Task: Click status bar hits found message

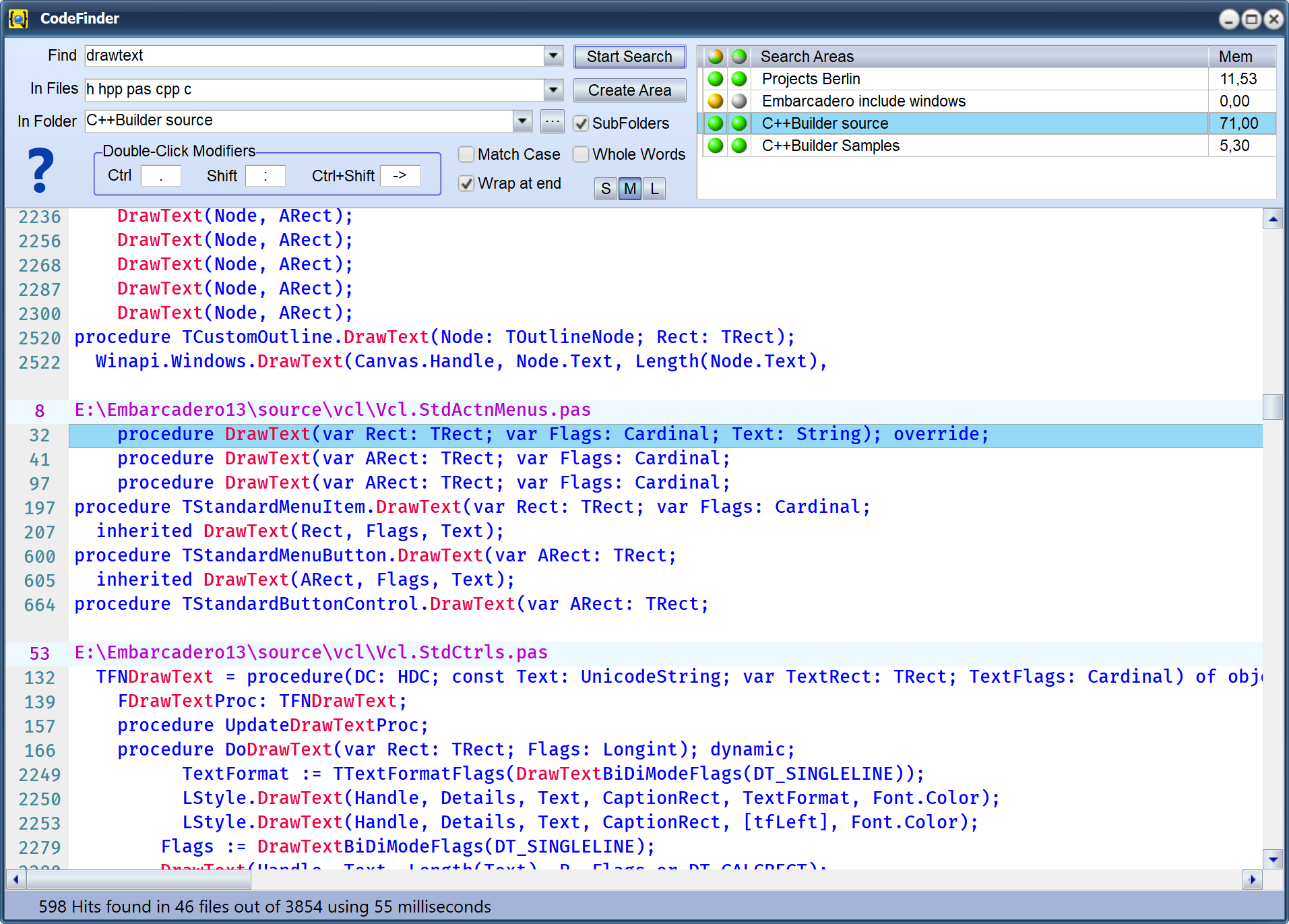Action: 265,906
